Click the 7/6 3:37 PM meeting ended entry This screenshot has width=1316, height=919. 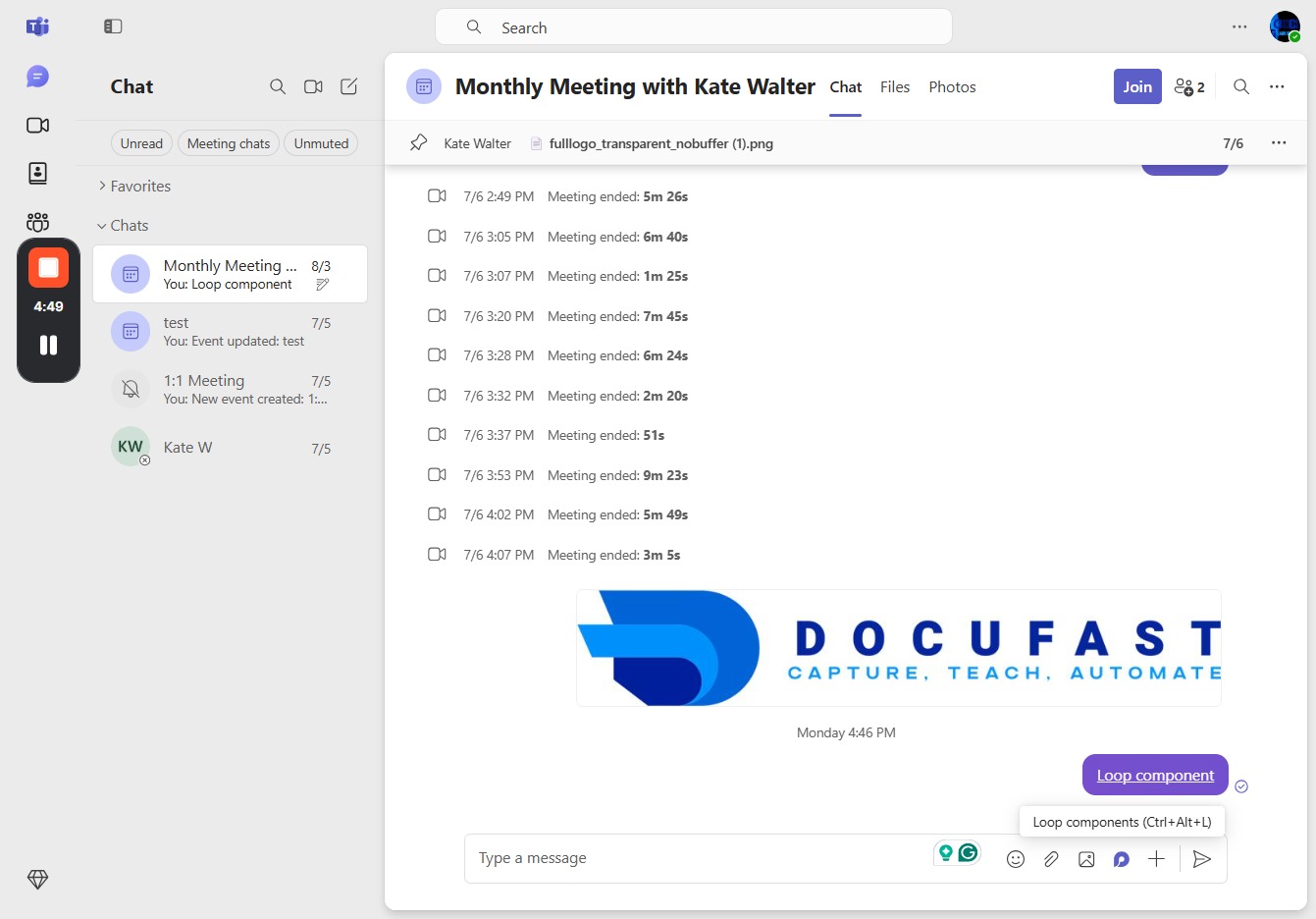pos(546,435)
